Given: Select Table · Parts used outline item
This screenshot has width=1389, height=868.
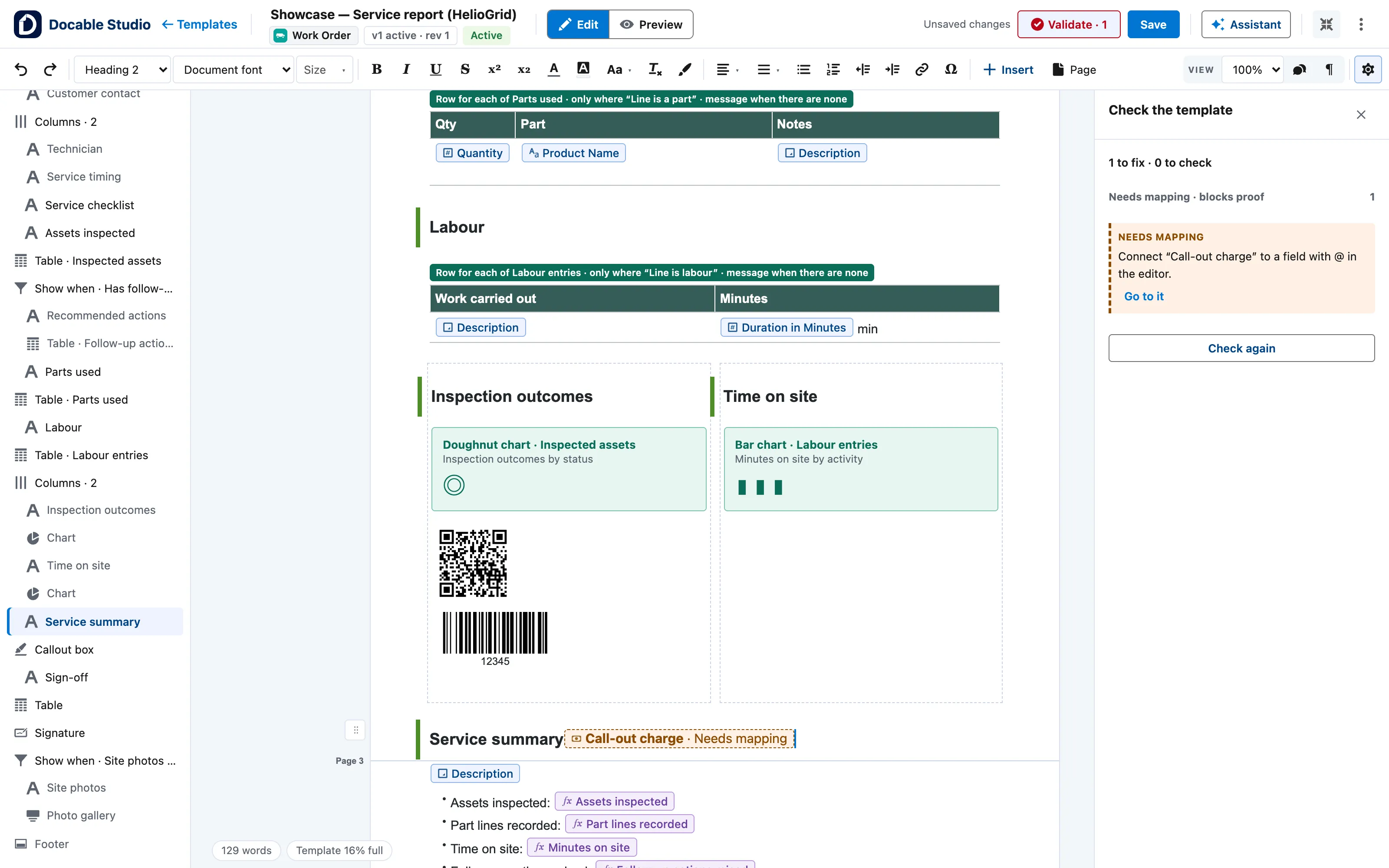Looking at the screenshot, I should point(81,400).
